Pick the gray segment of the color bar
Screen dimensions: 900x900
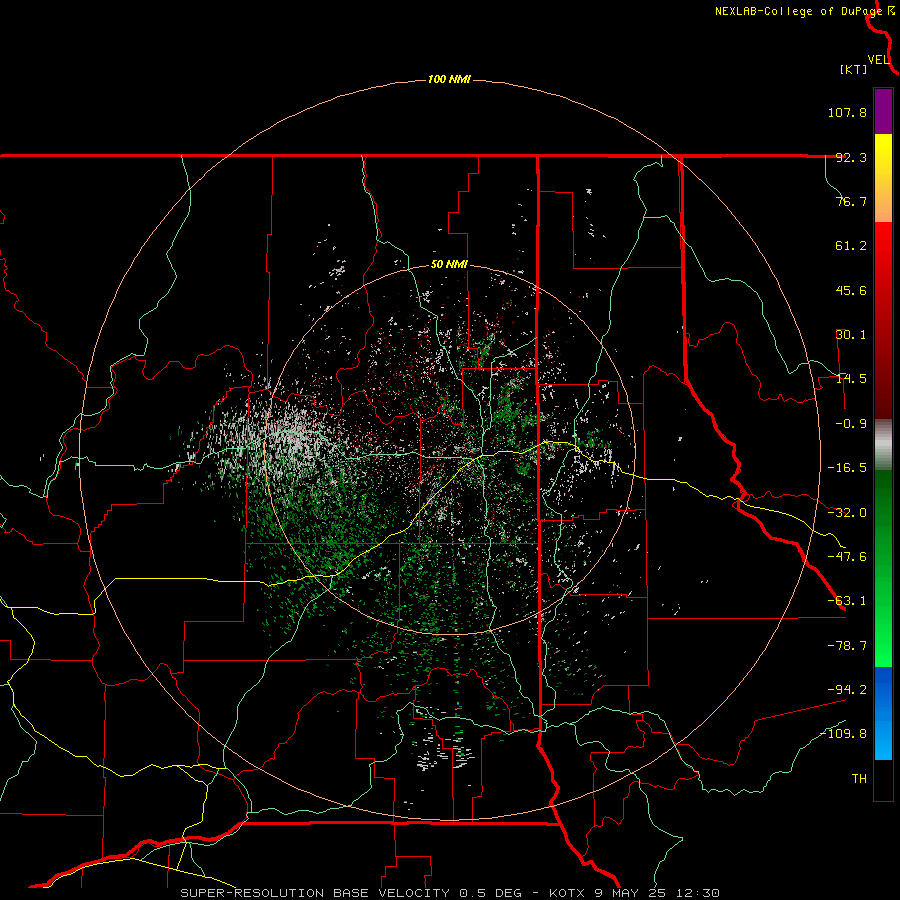click(883, 444)
